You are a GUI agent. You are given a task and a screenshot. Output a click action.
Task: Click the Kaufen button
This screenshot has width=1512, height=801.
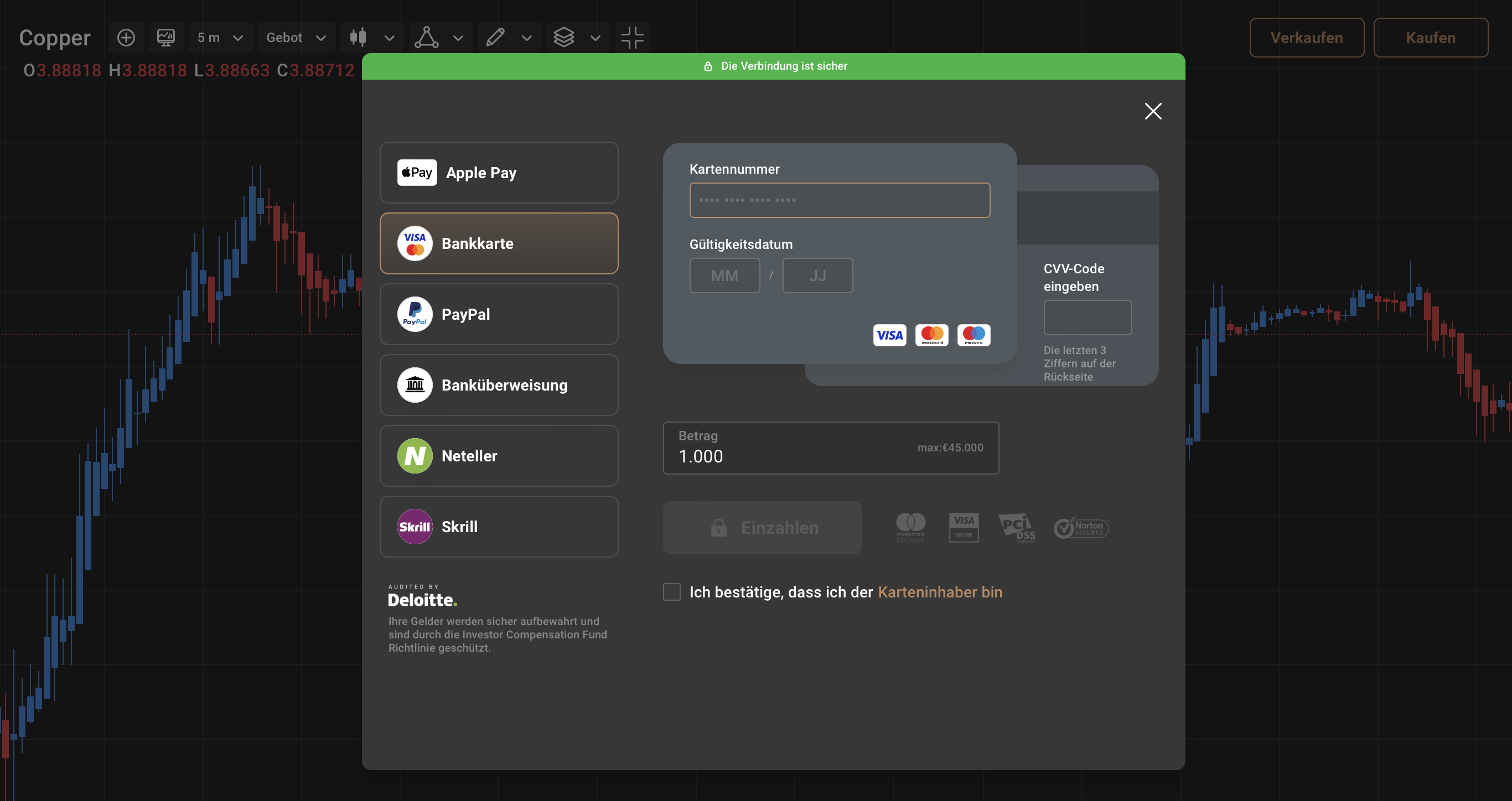click(x=1431, y=38)
